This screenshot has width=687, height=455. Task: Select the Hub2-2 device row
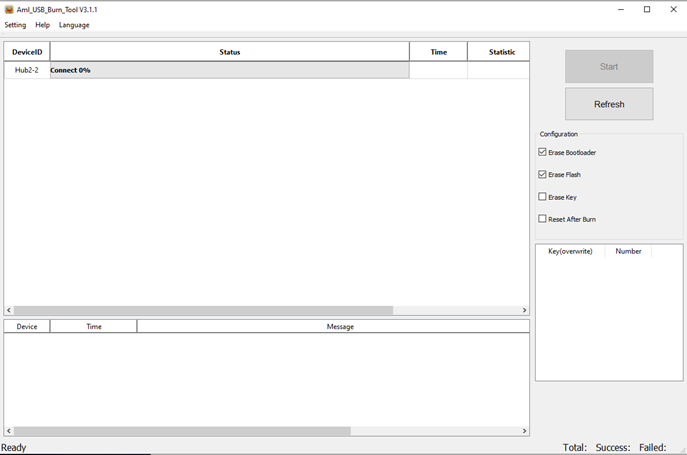coord(27,70)
